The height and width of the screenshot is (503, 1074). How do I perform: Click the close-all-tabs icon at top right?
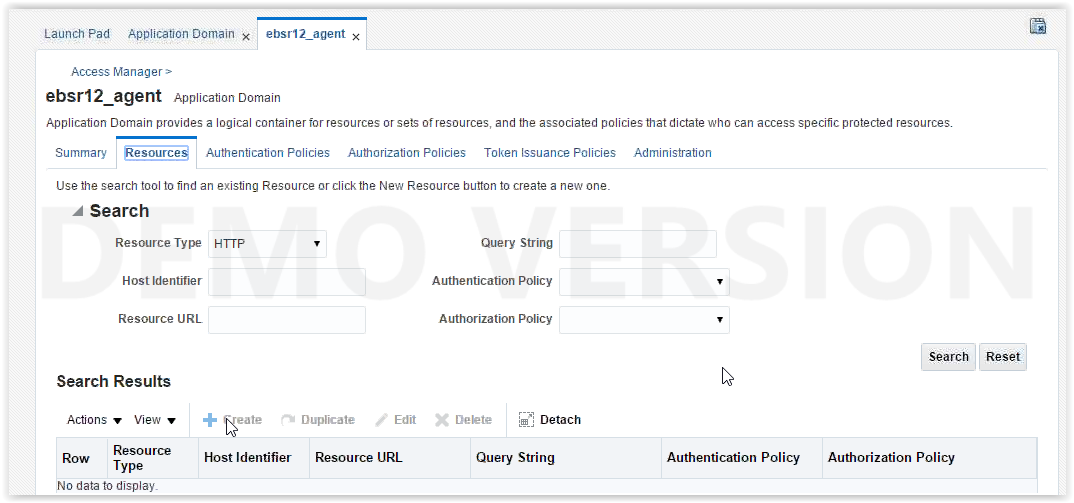(1038, 26)
